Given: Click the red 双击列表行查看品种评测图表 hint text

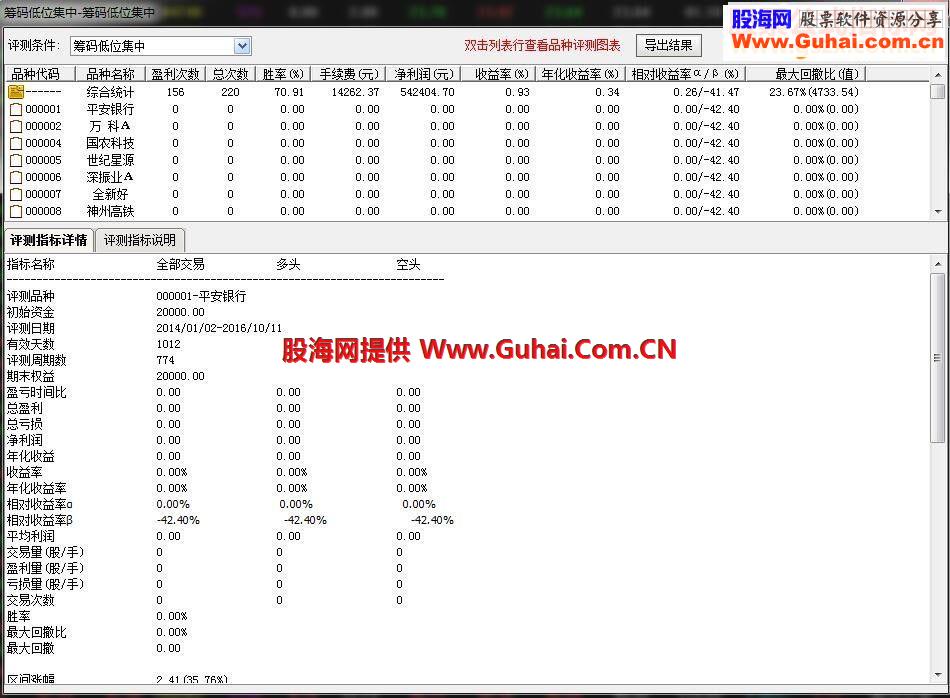Looking at the screenshot, I should pos(542,45).
